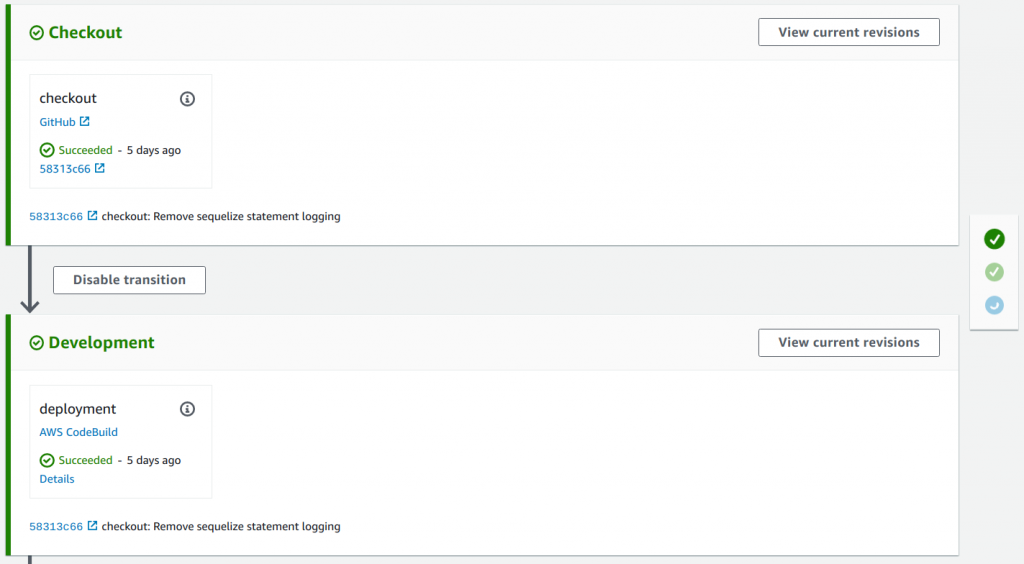Open commit 58313c66 link in Checkout stage footer

tap(56, 216)
